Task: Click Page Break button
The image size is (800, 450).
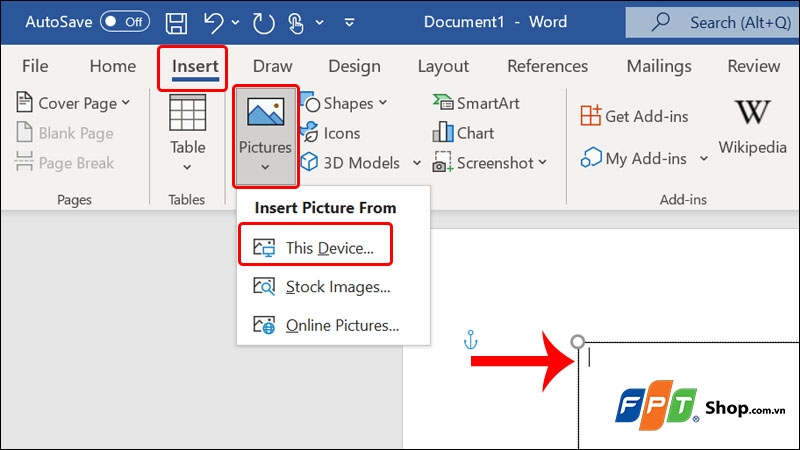Action: click(x=65, y=163)
